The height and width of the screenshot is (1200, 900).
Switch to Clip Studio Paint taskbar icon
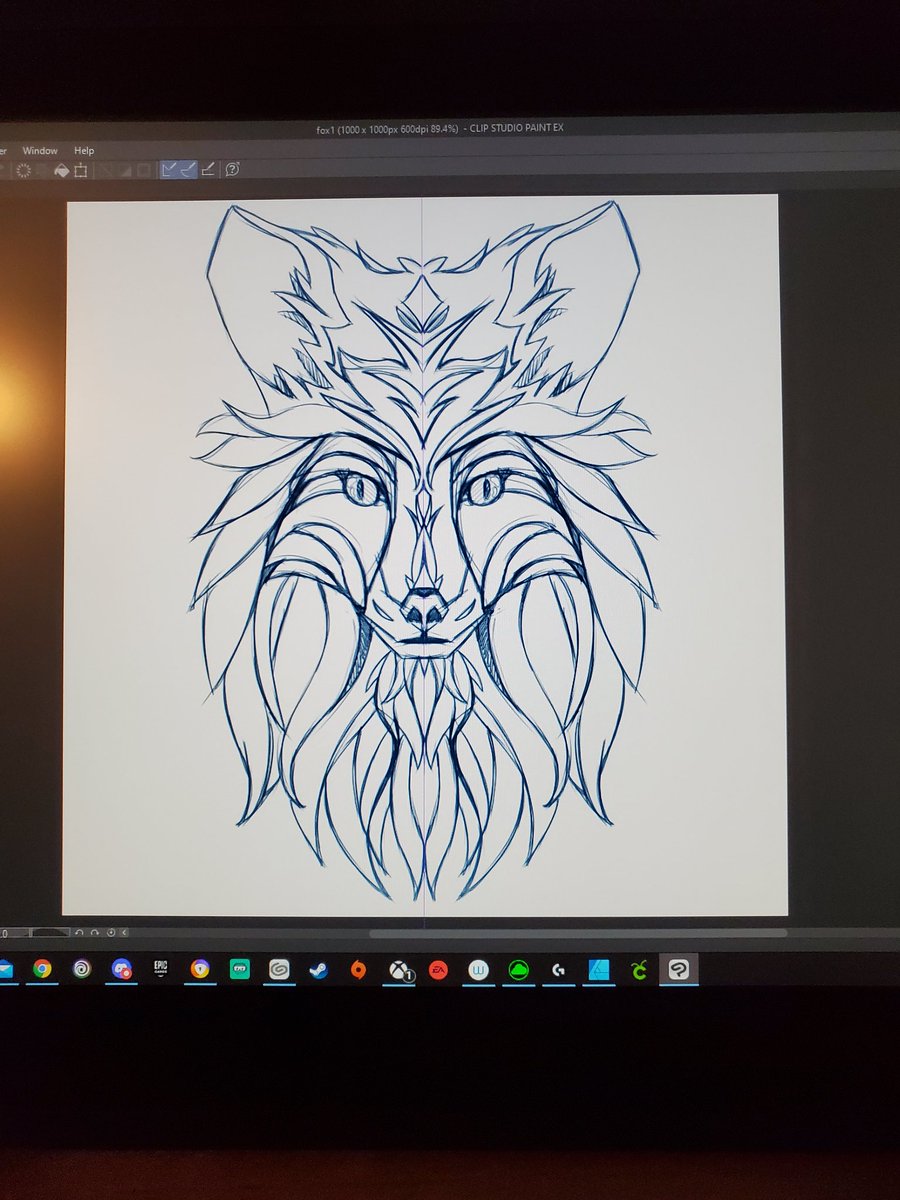(678, 968)
